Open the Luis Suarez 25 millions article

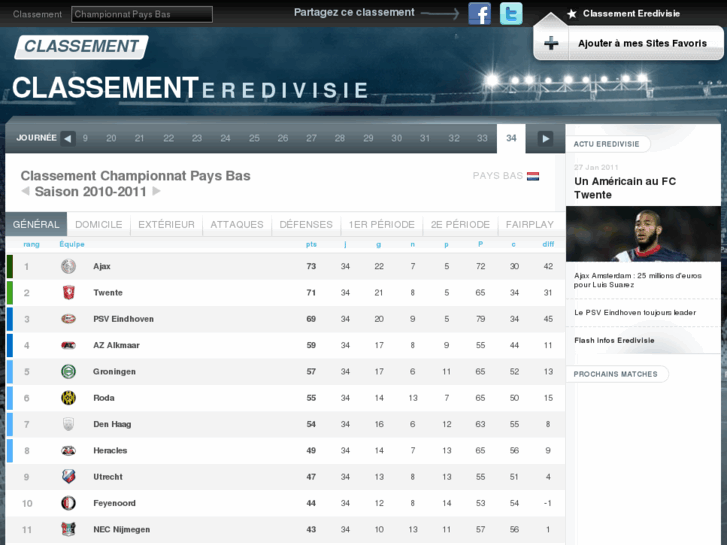coord(638,280)
